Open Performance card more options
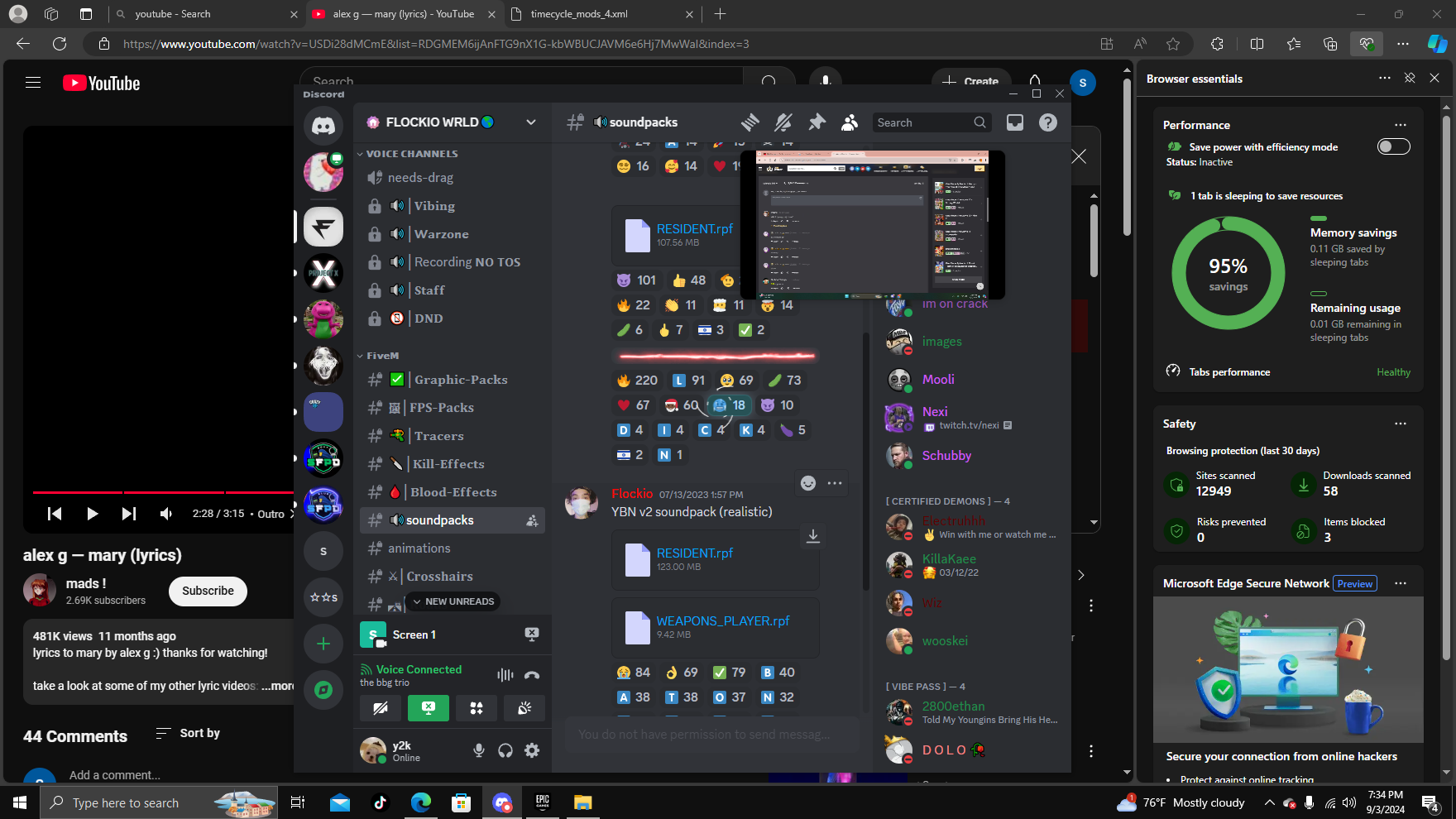 (1401, 125)
